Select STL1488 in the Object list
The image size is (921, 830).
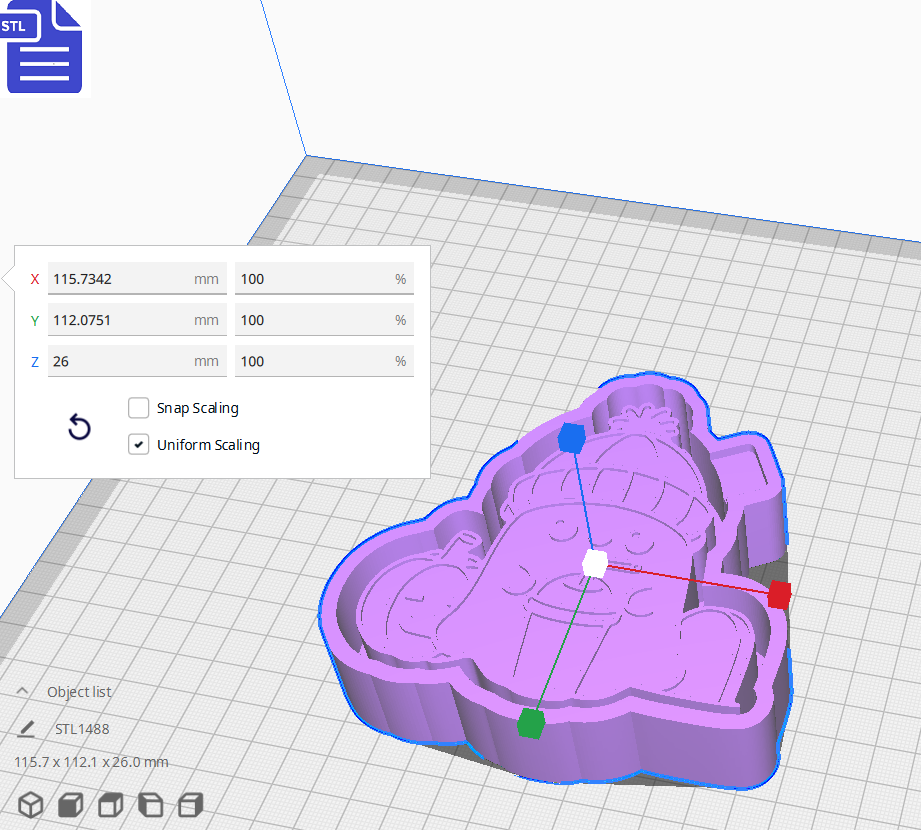[82, 729]
